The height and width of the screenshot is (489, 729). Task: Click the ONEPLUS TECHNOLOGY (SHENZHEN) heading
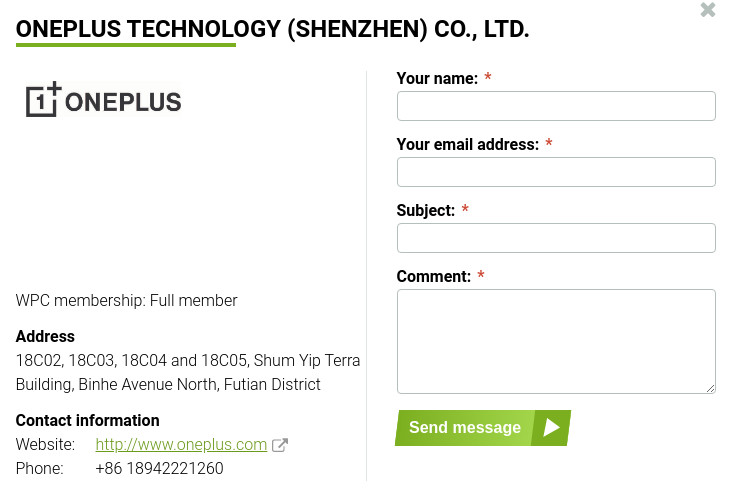[x=272, y=29]
